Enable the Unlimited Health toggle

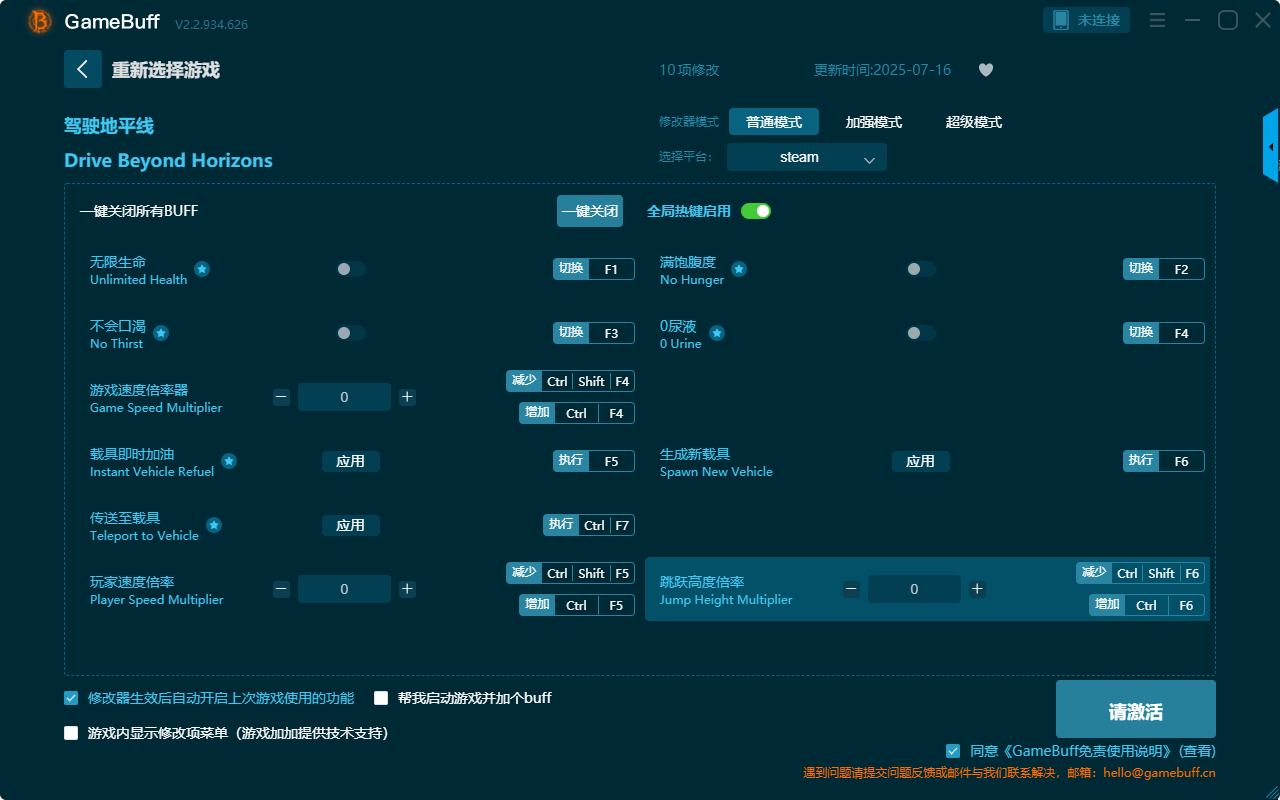pyautogui.click(x=350, y=268)
